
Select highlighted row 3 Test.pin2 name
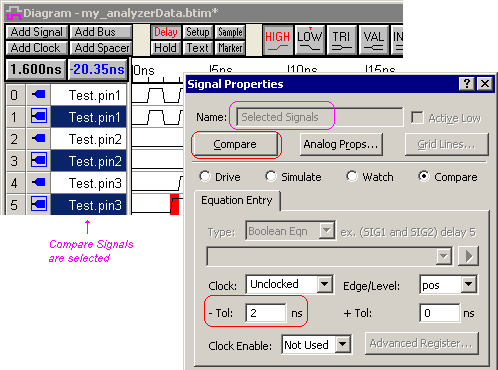pyautogui.click(x=89, y=161)
